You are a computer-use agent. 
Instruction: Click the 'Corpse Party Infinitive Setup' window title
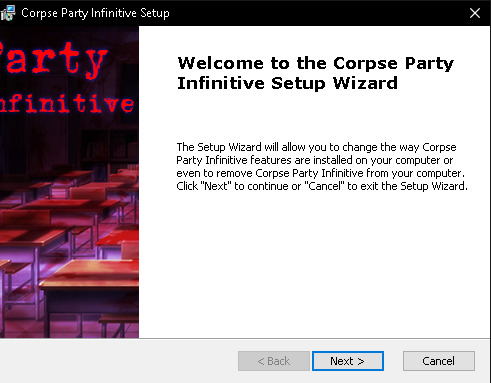coord(95,13)
